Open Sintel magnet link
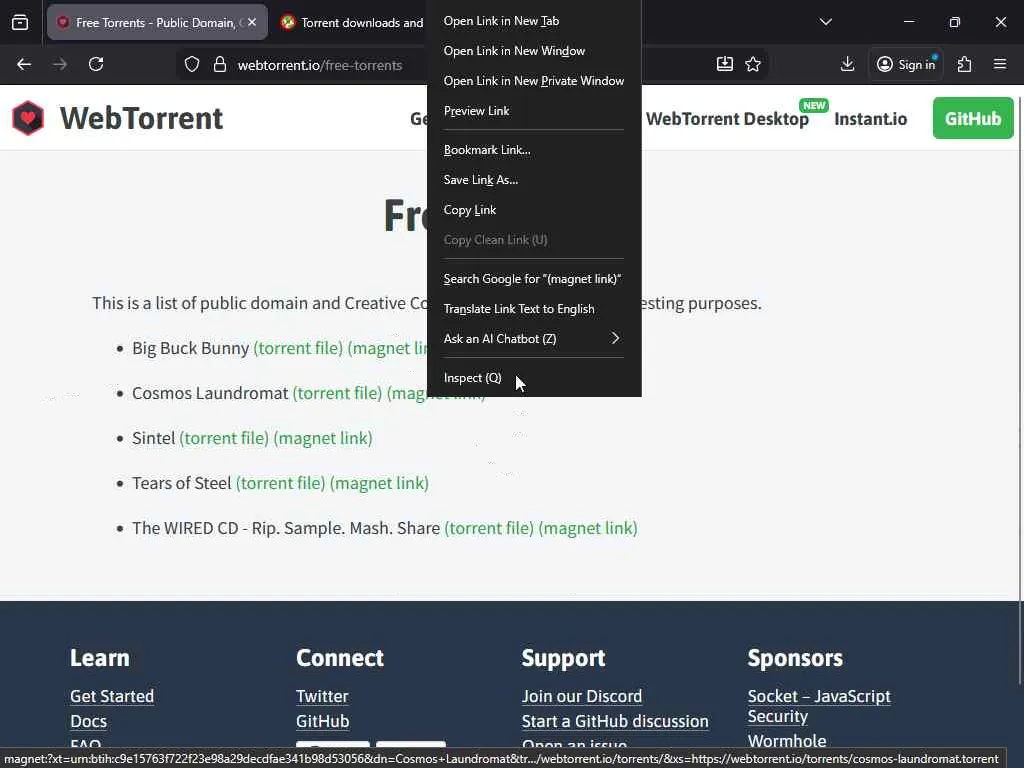Viewport: 1024px width, 768px height. (x=323, y=438)
